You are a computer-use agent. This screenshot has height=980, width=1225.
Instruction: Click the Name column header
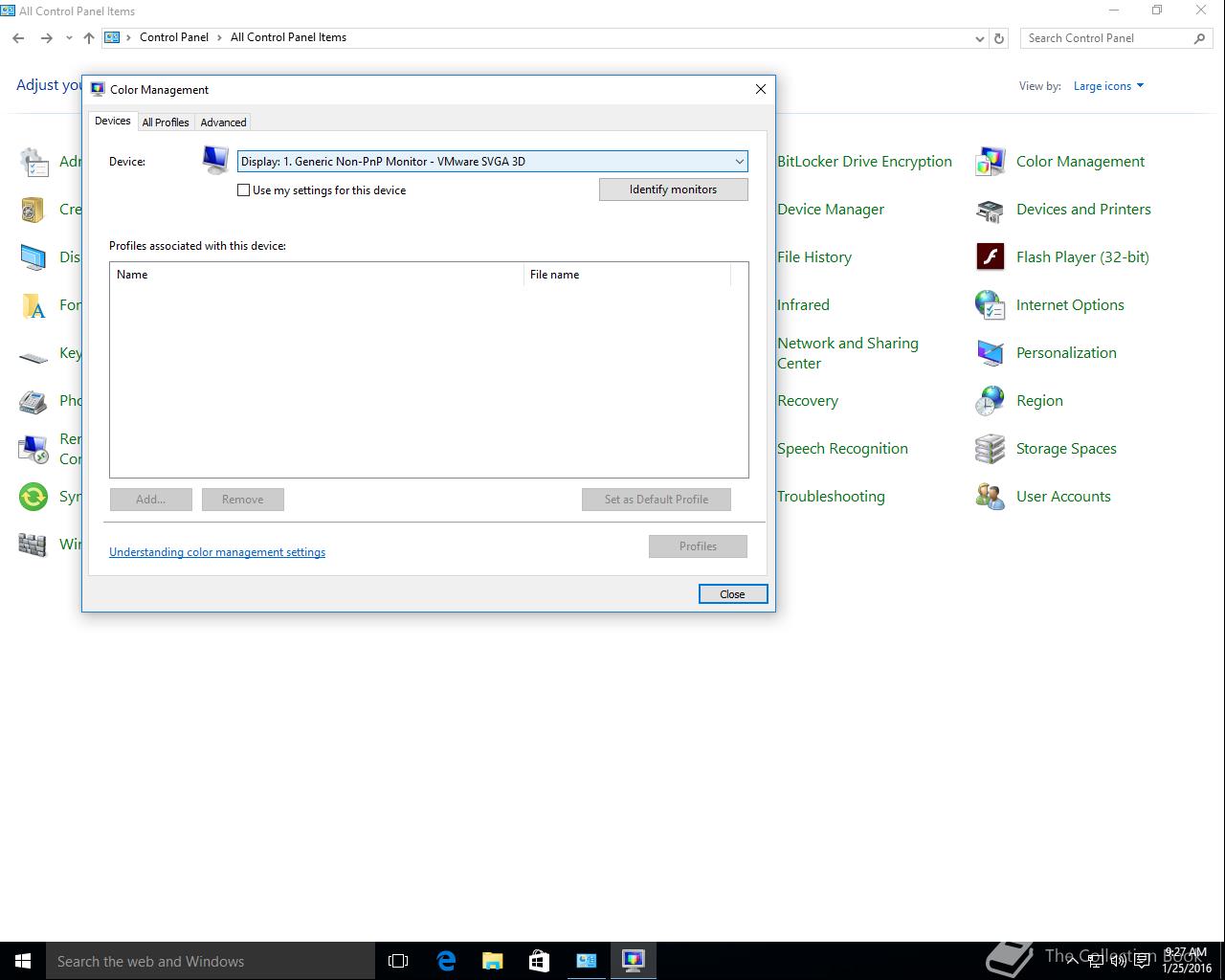tap(317, 275)
